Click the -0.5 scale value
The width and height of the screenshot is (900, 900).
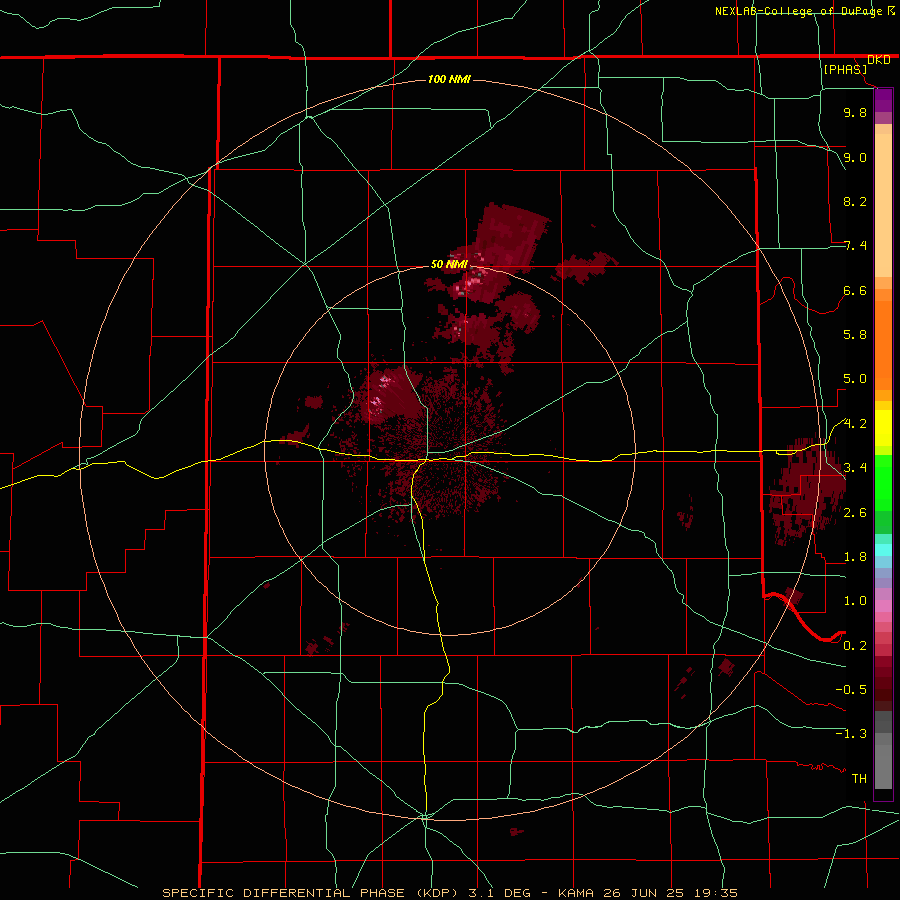851,690
